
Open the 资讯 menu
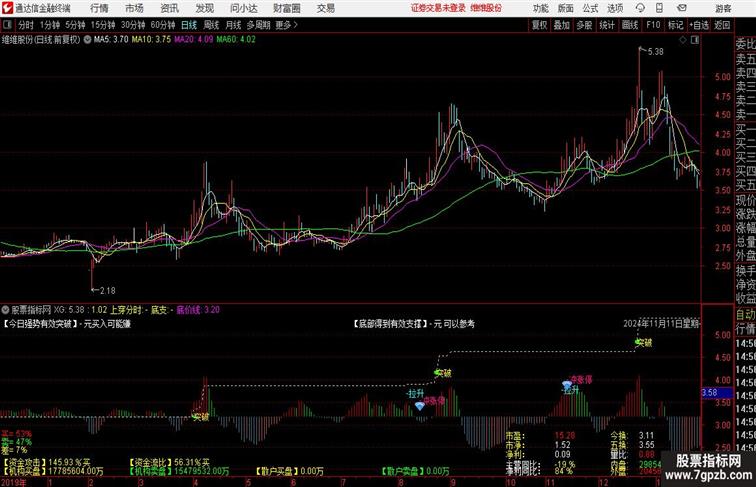tap(169, 8)
